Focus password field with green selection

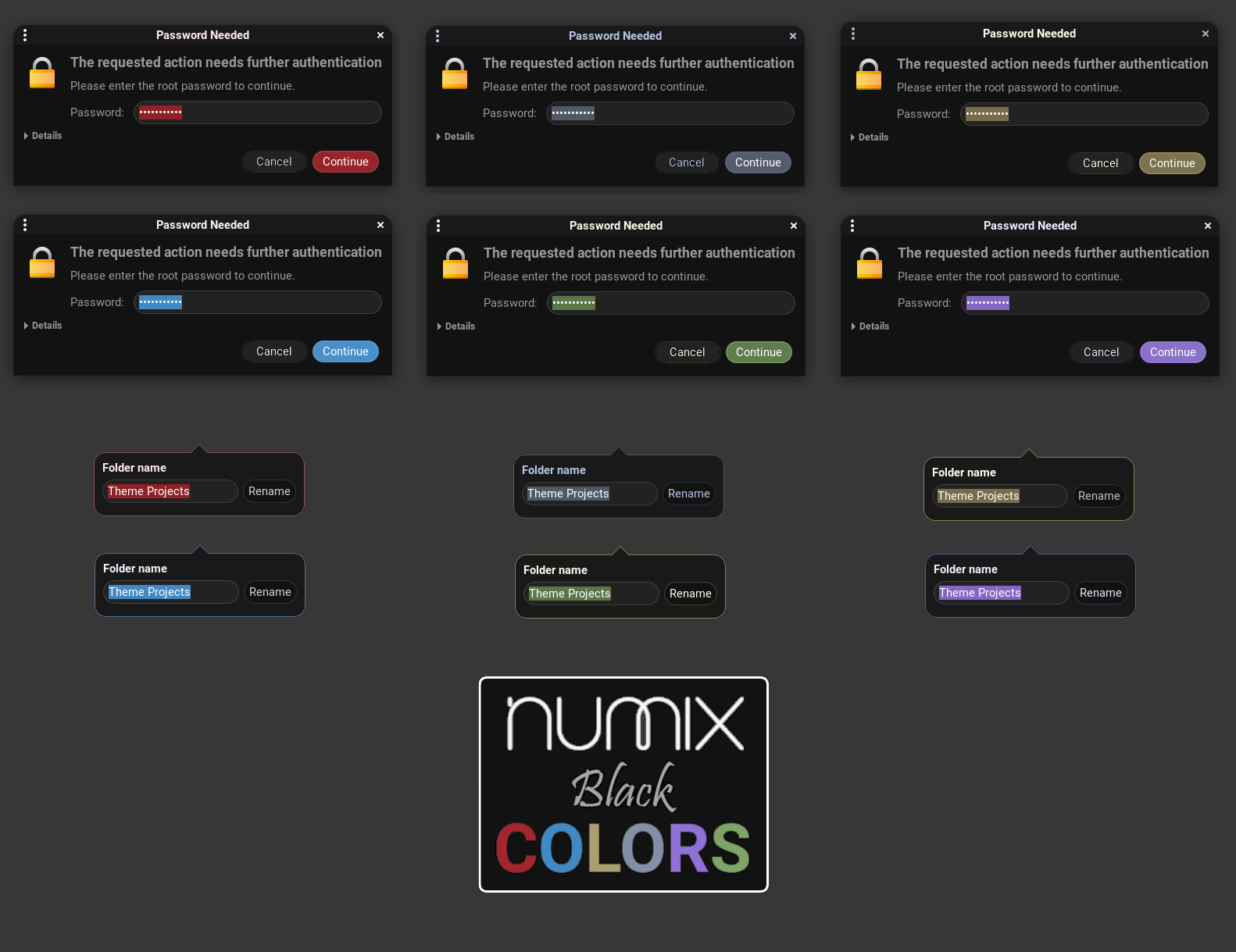pyautogui.click(x=671, y=303)
